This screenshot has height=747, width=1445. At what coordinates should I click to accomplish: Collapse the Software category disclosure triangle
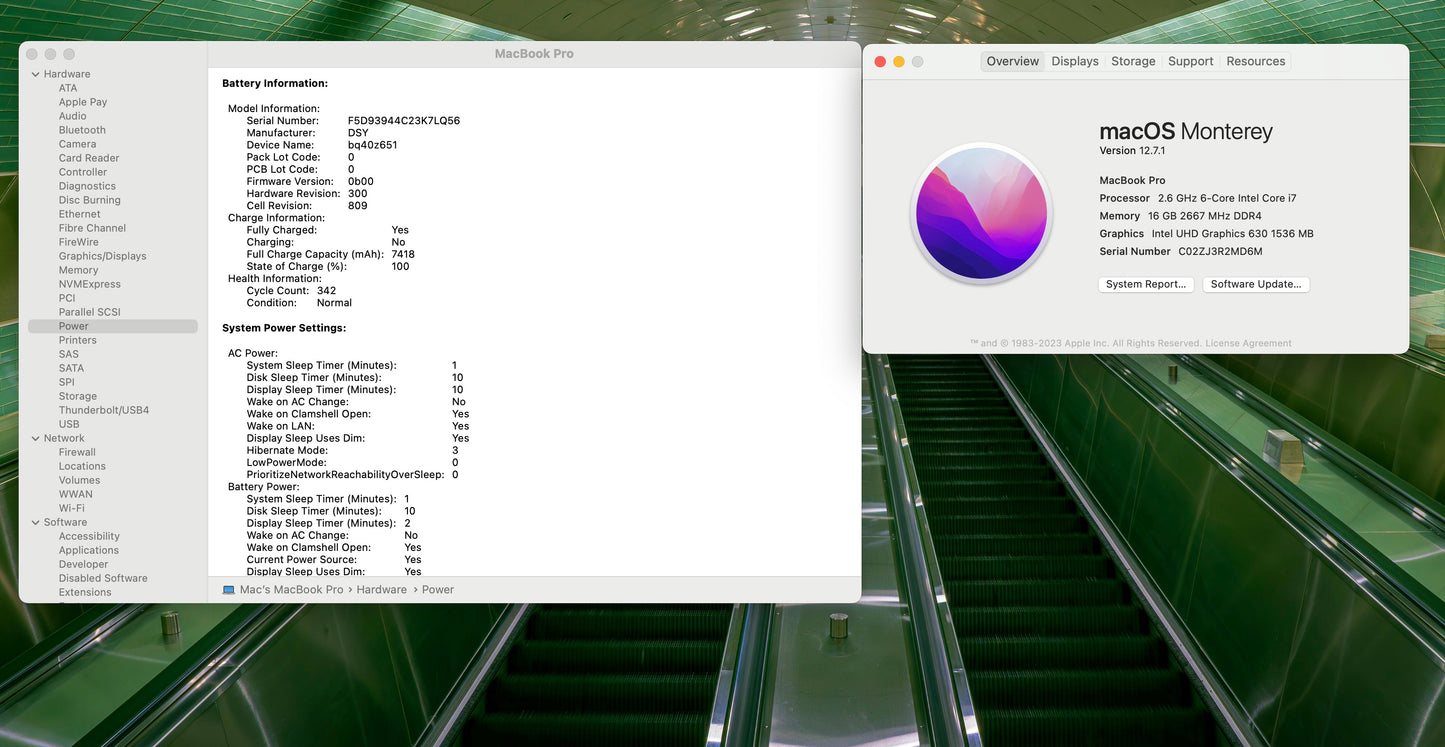coord(36,522)
